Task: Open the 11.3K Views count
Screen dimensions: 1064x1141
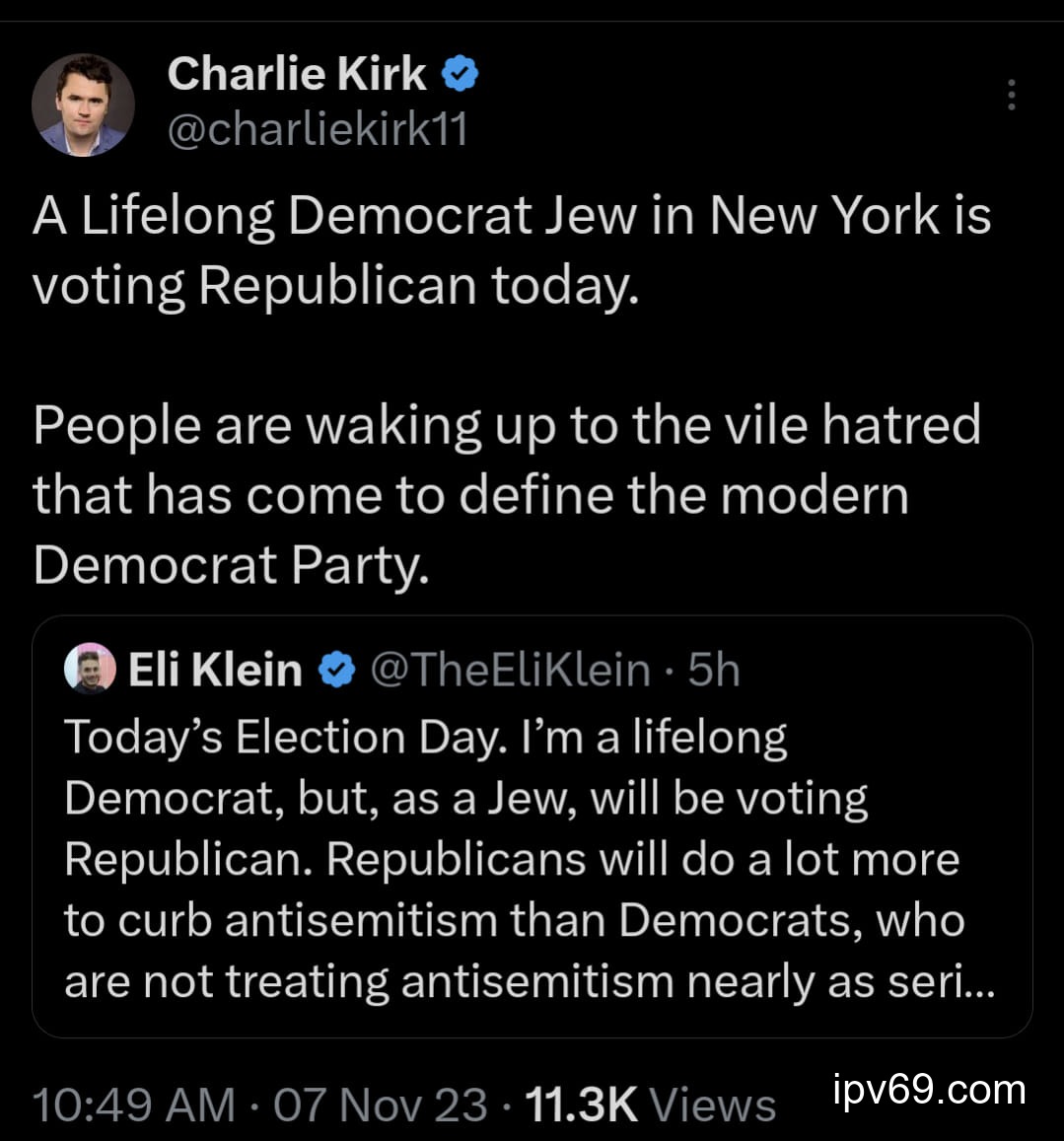Action: pos(651,1105)
